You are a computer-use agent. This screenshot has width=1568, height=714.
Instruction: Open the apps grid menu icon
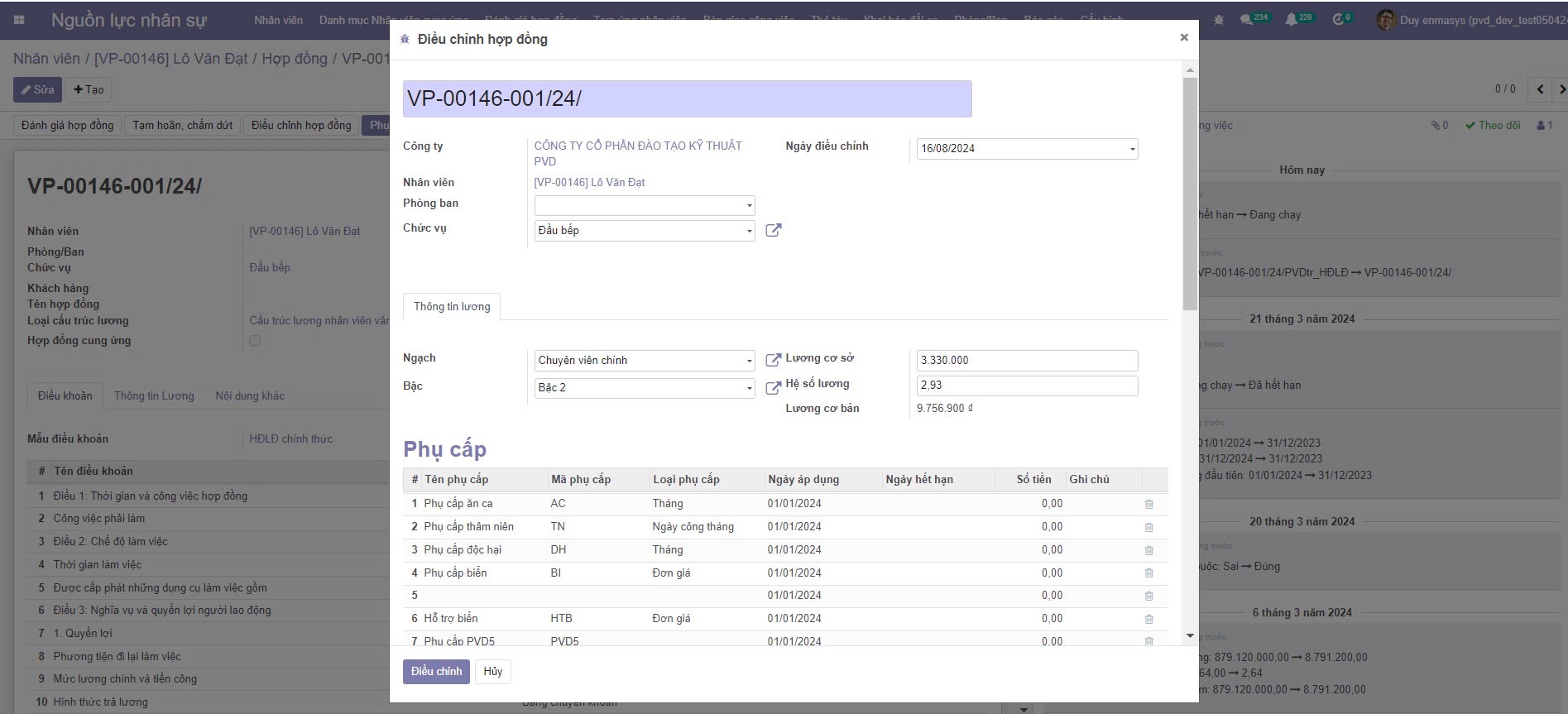tap(20, 20)
